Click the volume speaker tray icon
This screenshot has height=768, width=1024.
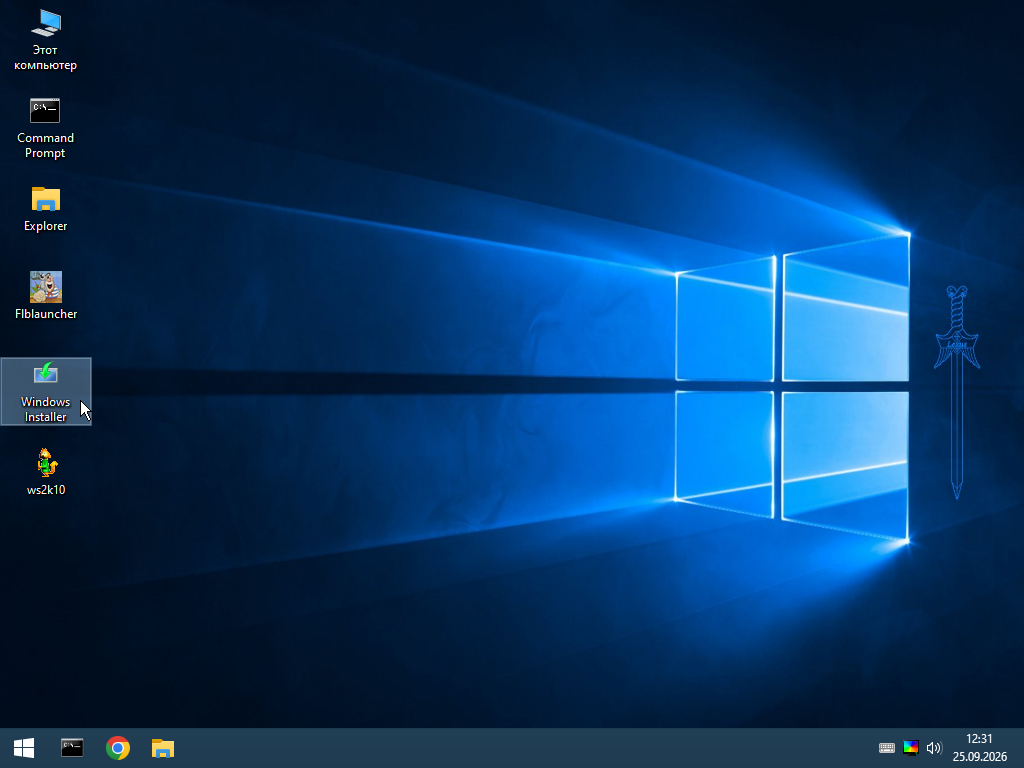933,748
